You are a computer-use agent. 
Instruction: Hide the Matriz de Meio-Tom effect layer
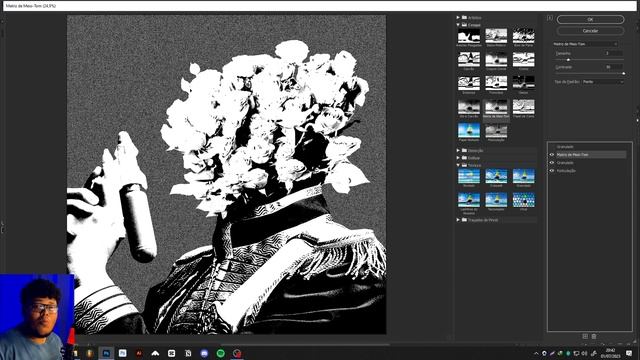click(x=552, y=155)
